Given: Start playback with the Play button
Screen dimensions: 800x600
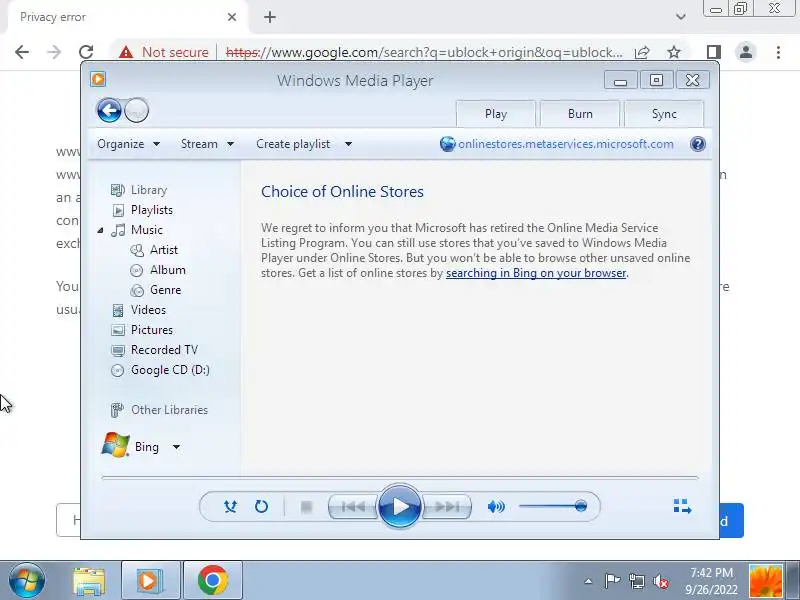Looking at the screenshot, I should click(x=400, y=506).
